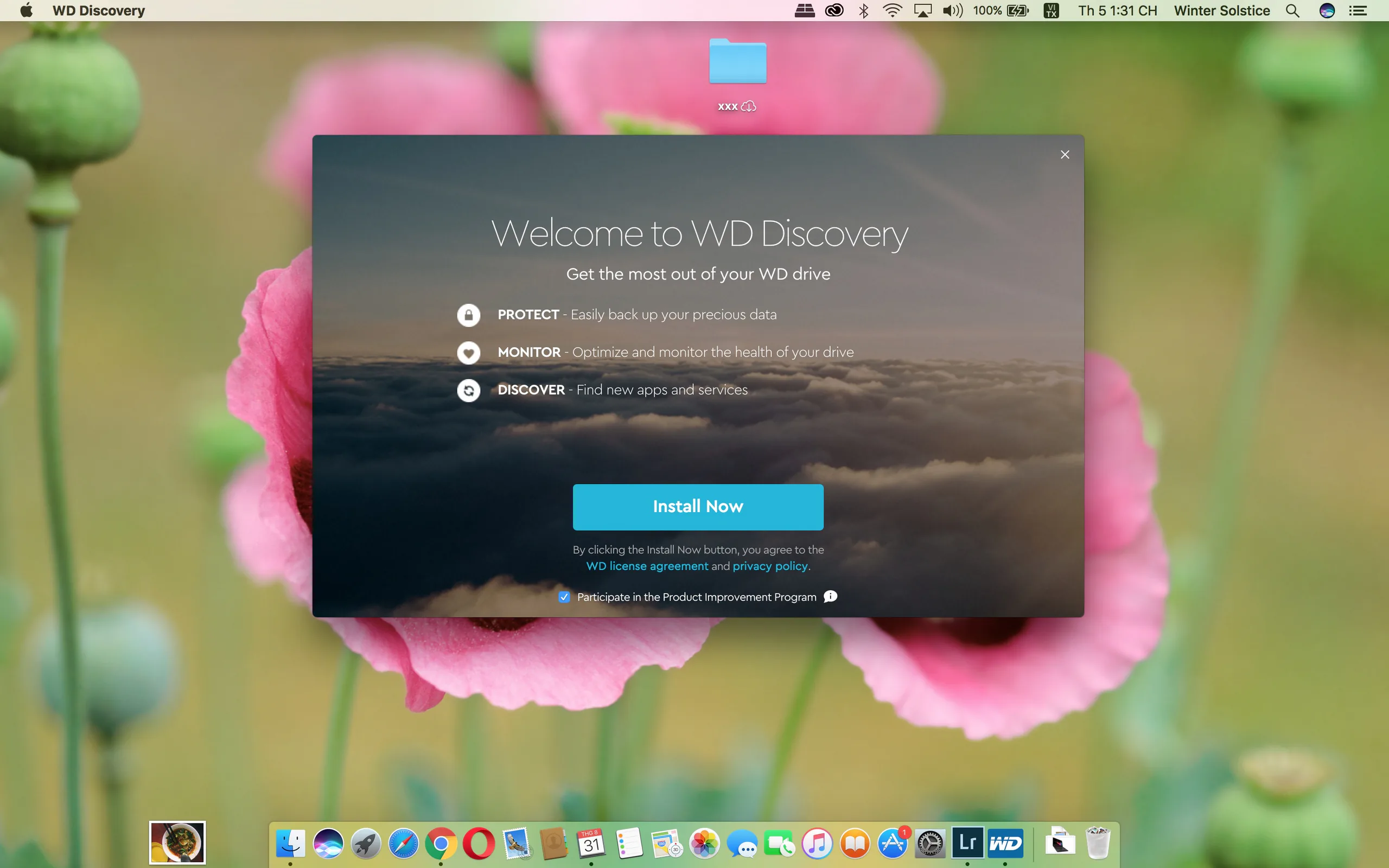Image resolution: width=1389 pixels, height=868 pixels.
Task: Open Bluetooth menu in the menu bar
Action: click(863, 10)
